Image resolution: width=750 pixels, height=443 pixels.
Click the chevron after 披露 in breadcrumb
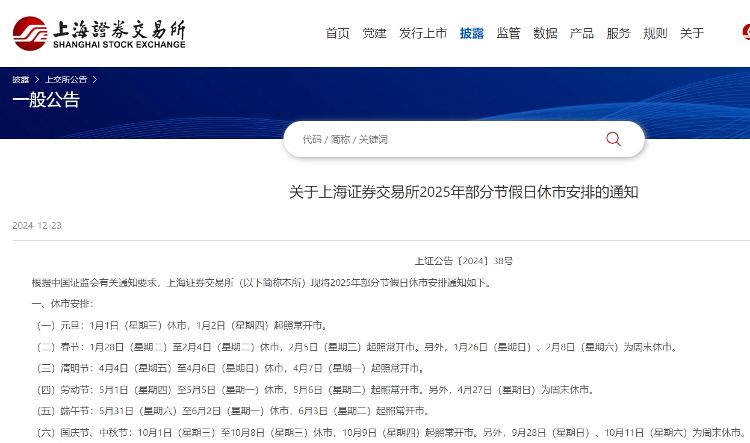(36, 78)
